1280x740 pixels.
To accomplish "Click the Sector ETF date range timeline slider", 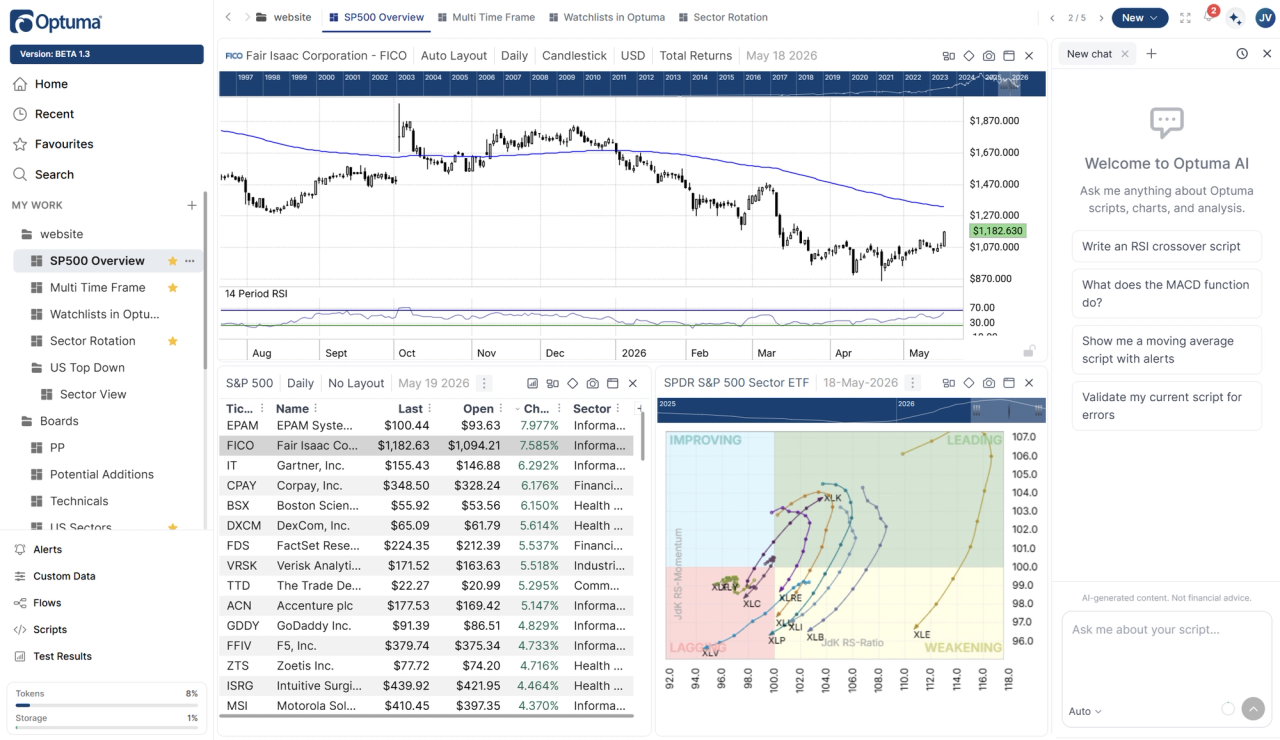I will tap(1007, 410).
